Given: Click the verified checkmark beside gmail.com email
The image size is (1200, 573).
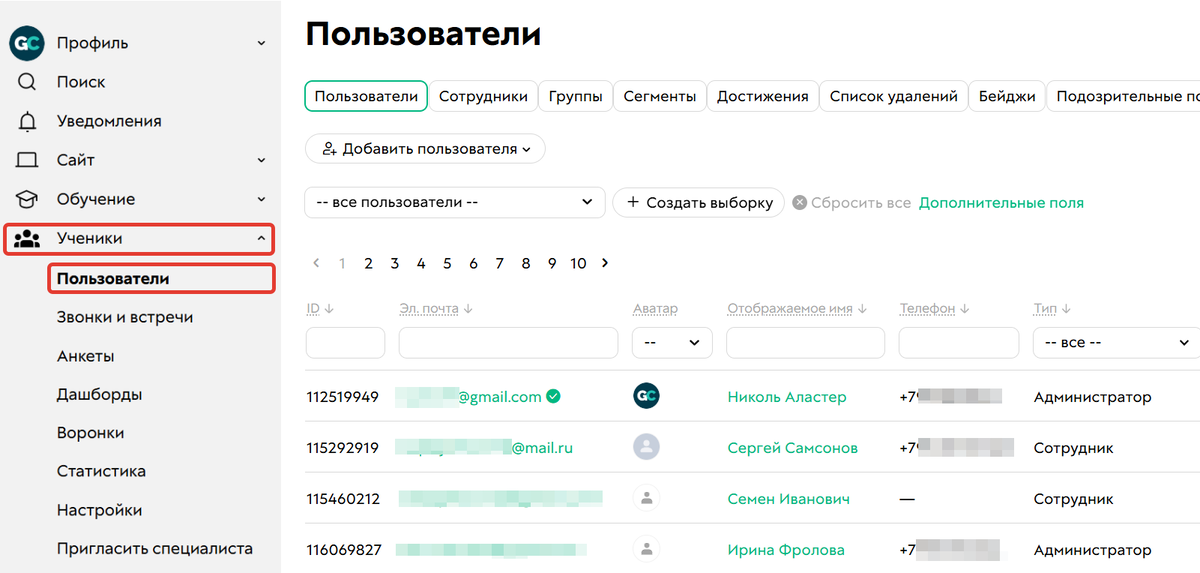Looking at the screenshot, I should (553, 396).
